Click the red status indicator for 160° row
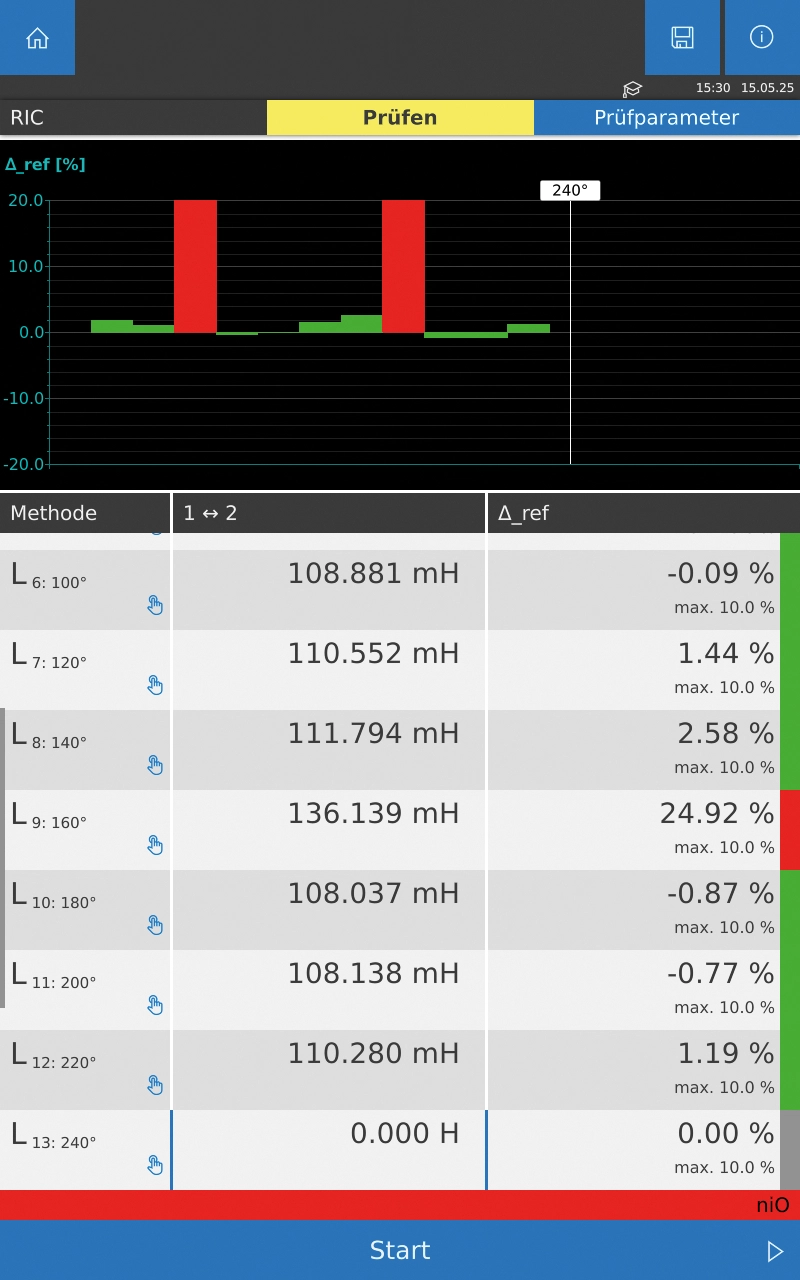The image size is (800, 1280). pos(789,830)
